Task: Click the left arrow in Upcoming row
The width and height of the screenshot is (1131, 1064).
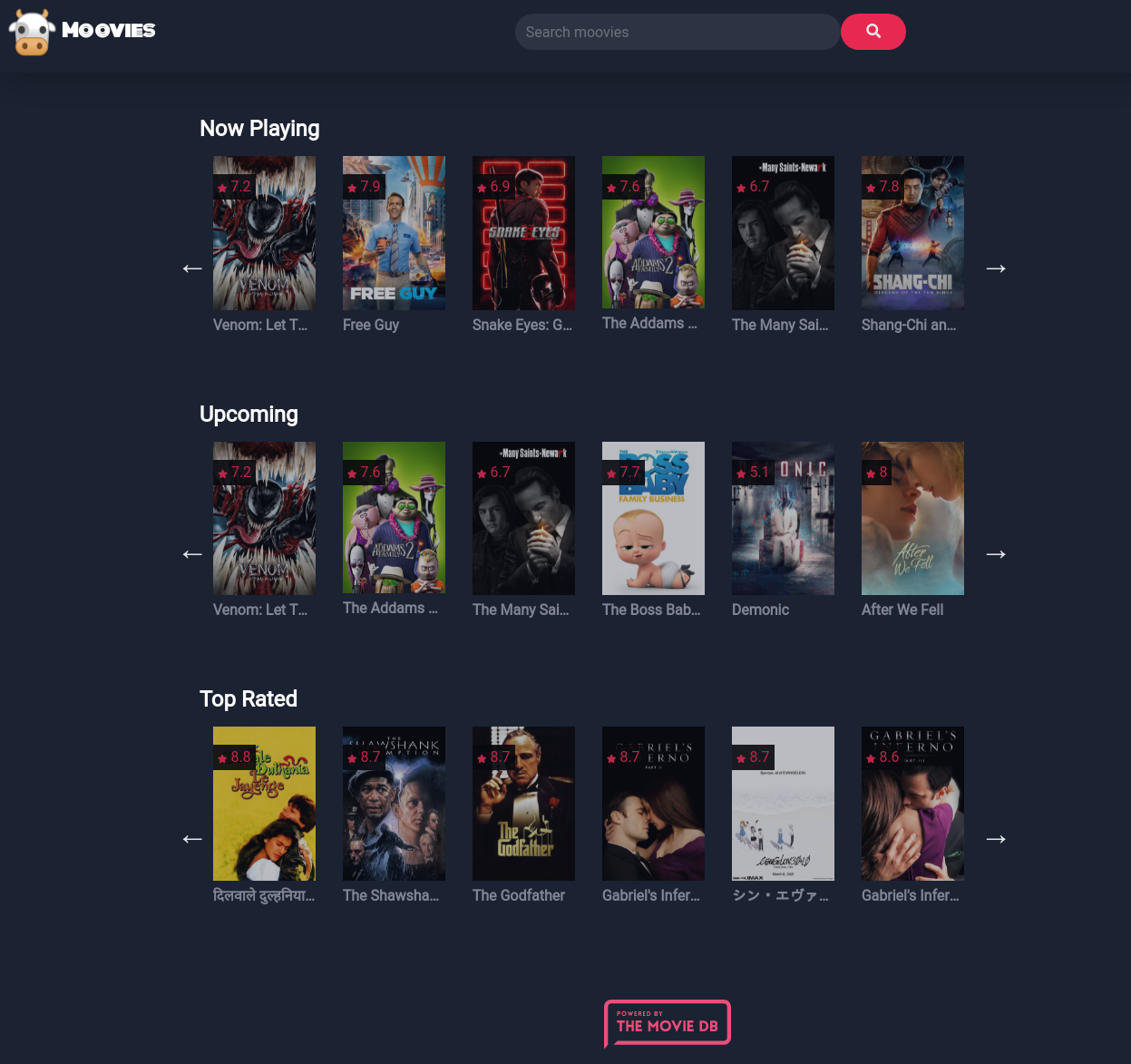Action: coord(192,554)
